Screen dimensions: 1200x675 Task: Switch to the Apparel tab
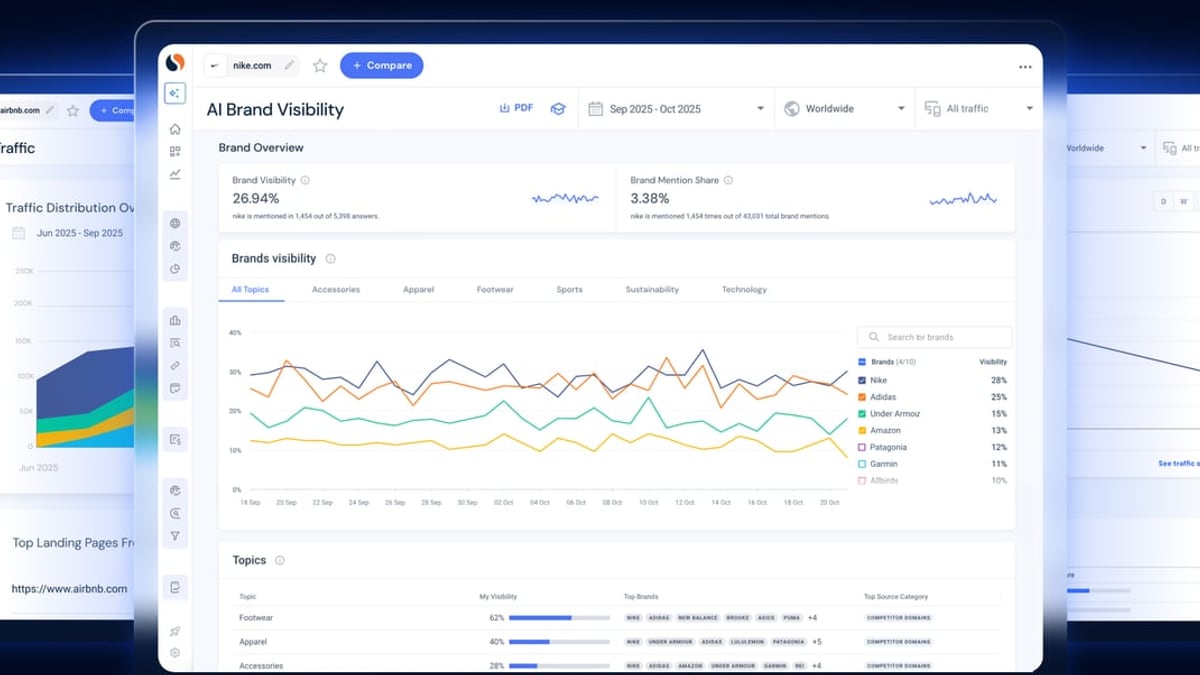pos(418,290)
